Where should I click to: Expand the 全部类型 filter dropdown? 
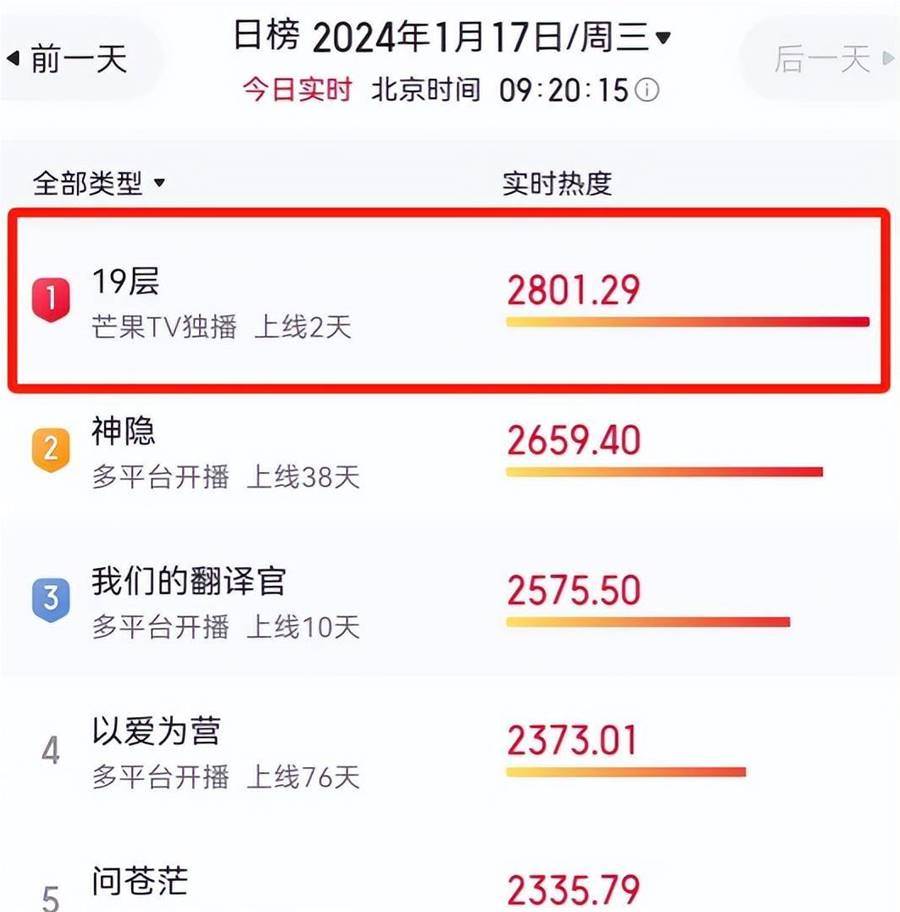[99, 183]
